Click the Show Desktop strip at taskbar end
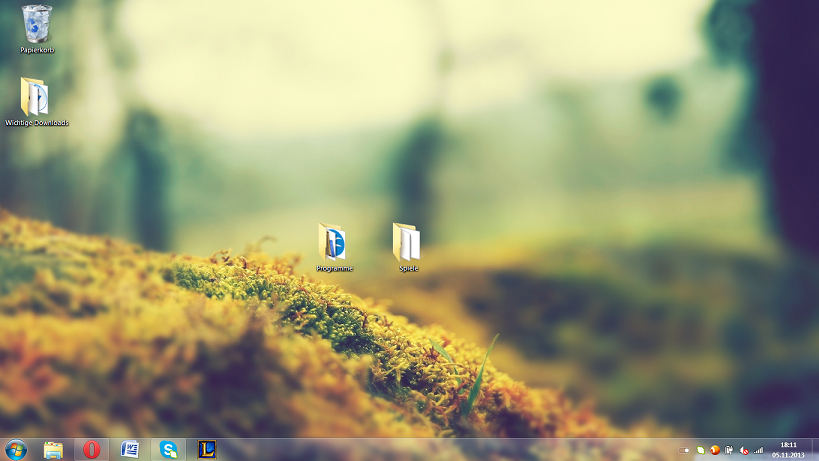This screenshot has height=461, width=819. 815,450
